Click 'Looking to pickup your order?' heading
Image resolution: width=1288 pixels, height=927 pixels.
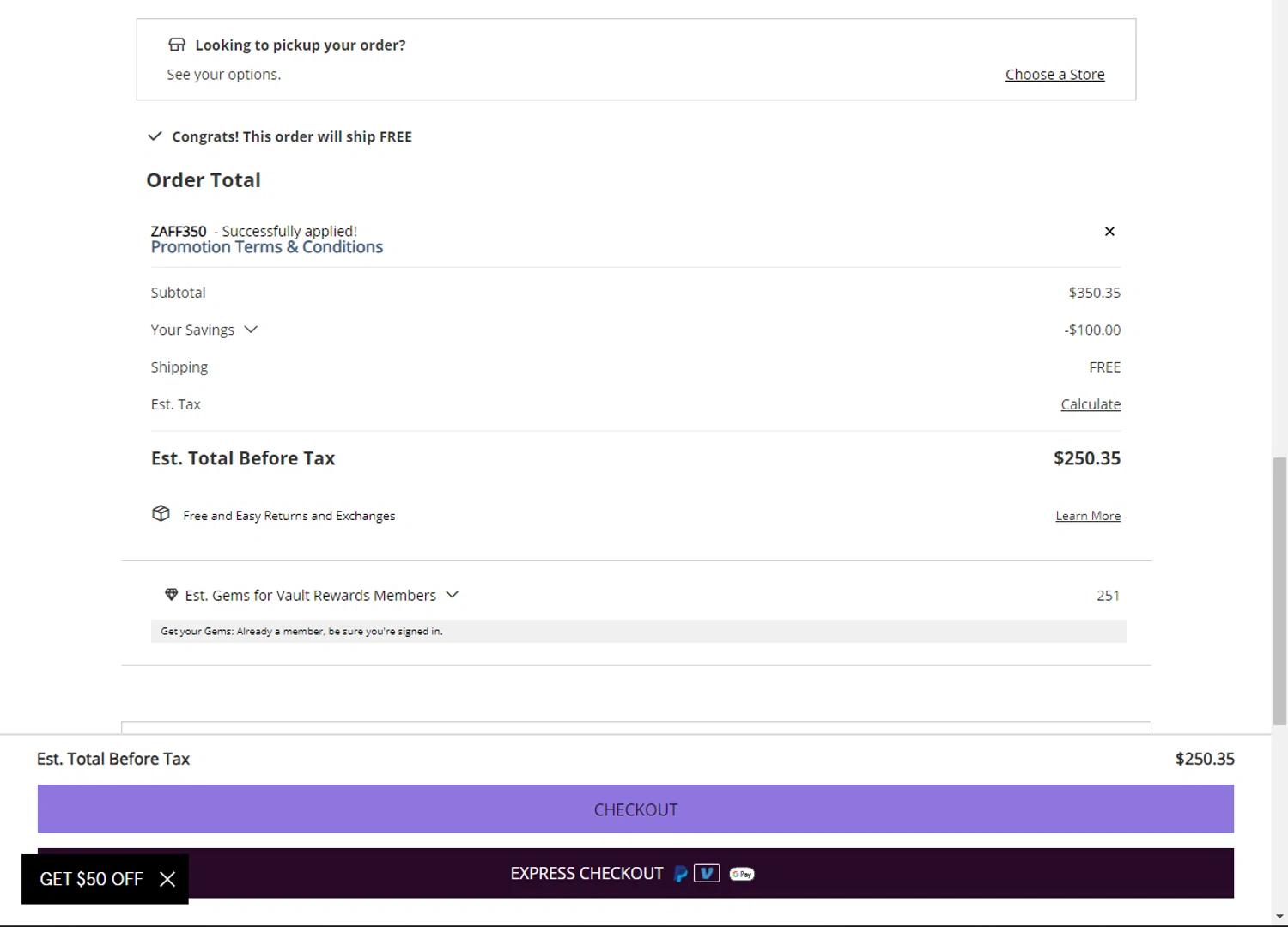301,45
